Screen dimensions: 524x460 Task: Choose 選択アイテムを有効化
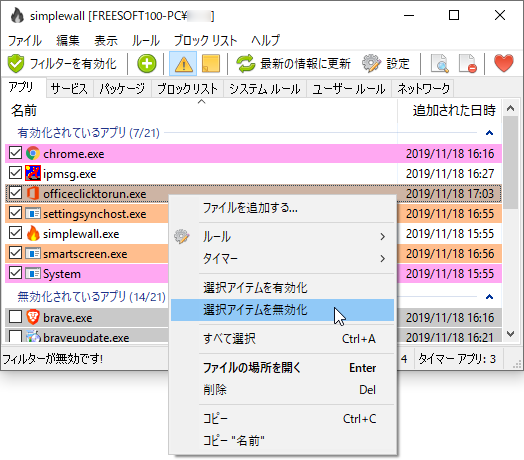pos(282,288)
